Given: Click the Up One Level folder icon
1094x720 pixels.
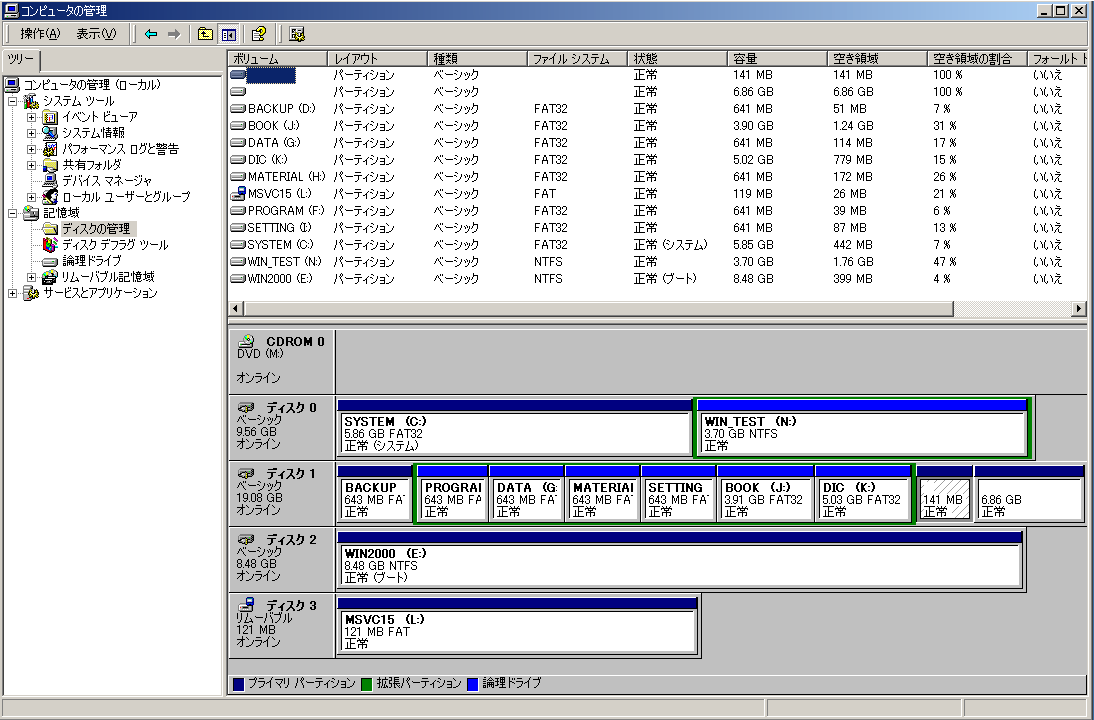Looking at the screenshot, I should point(205,34).
